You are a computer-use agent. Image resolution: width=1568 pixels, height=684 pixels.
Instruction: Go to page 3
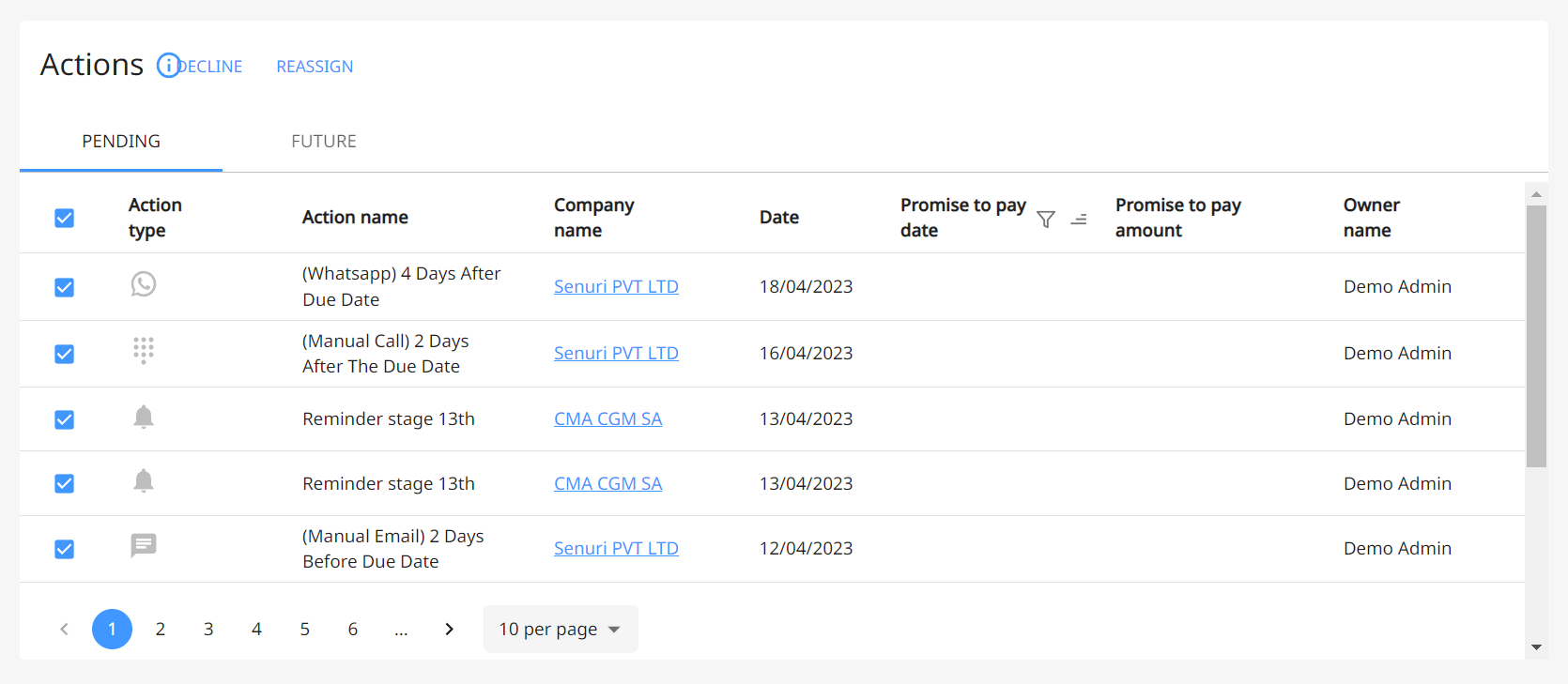(x=208, y=629)
